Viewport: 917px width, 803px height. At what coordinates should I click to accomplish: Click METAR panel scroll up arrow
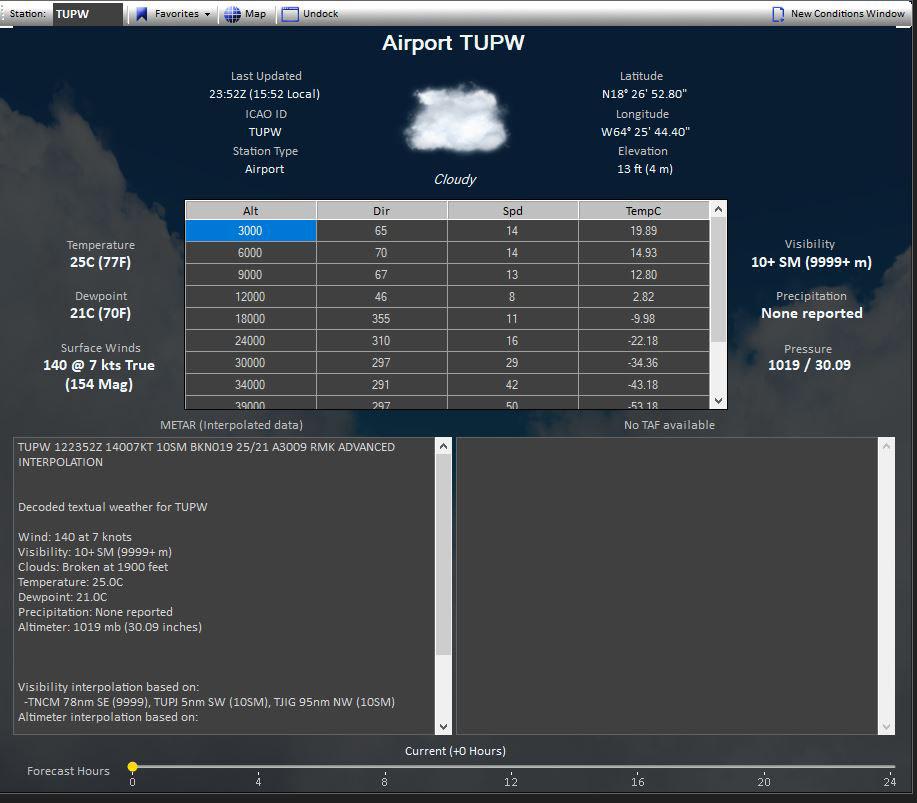443,446
